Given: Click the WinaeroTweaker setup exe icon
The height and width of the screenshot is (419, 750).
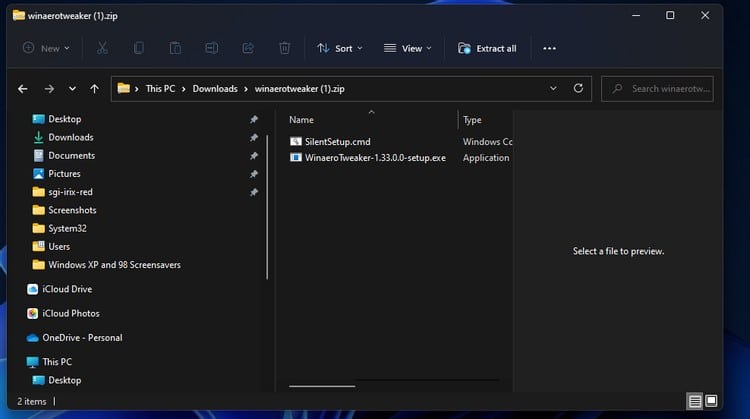Looking at the screenshot, I should pos(296,158).
